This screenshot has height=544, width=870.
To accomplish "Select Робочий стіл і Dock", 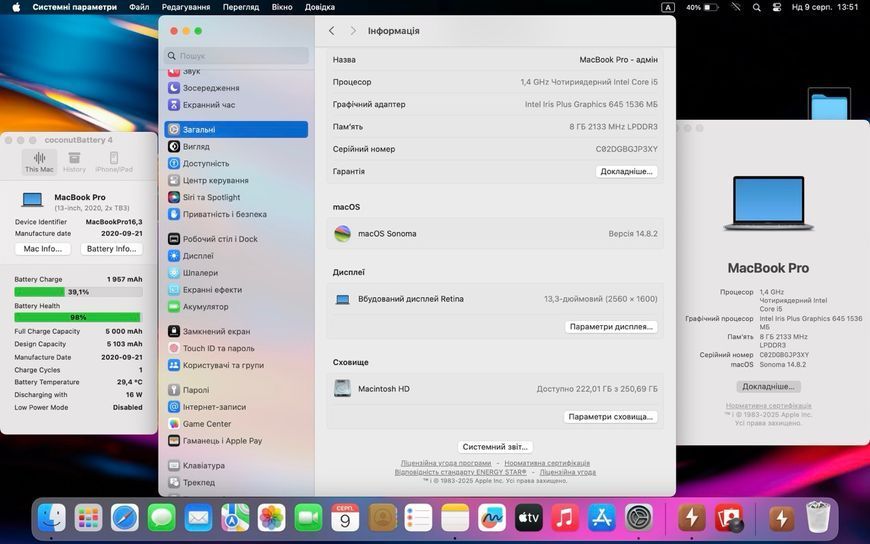I will tap(236, 239).
